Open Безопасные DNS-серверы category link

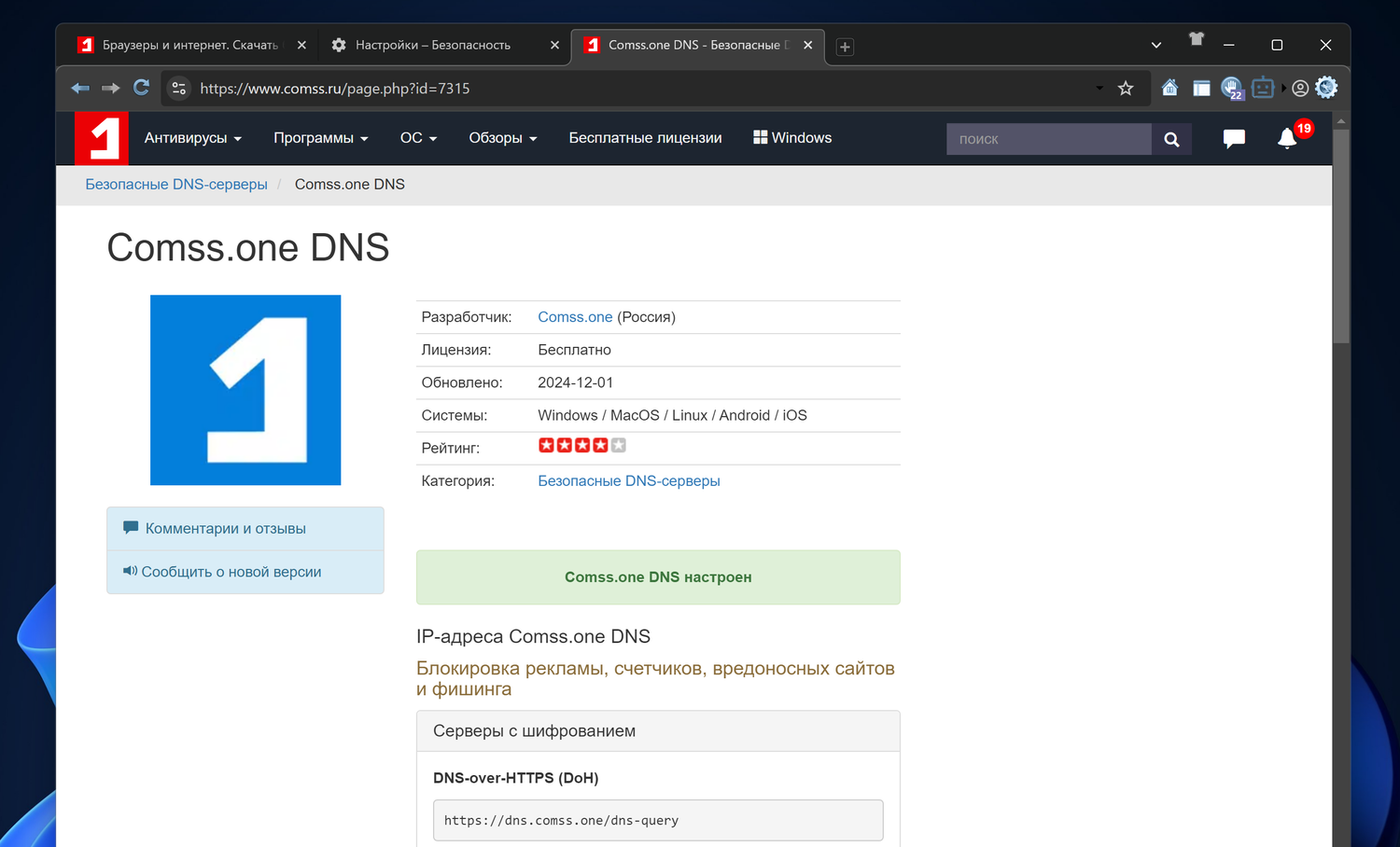coord(629,481)
